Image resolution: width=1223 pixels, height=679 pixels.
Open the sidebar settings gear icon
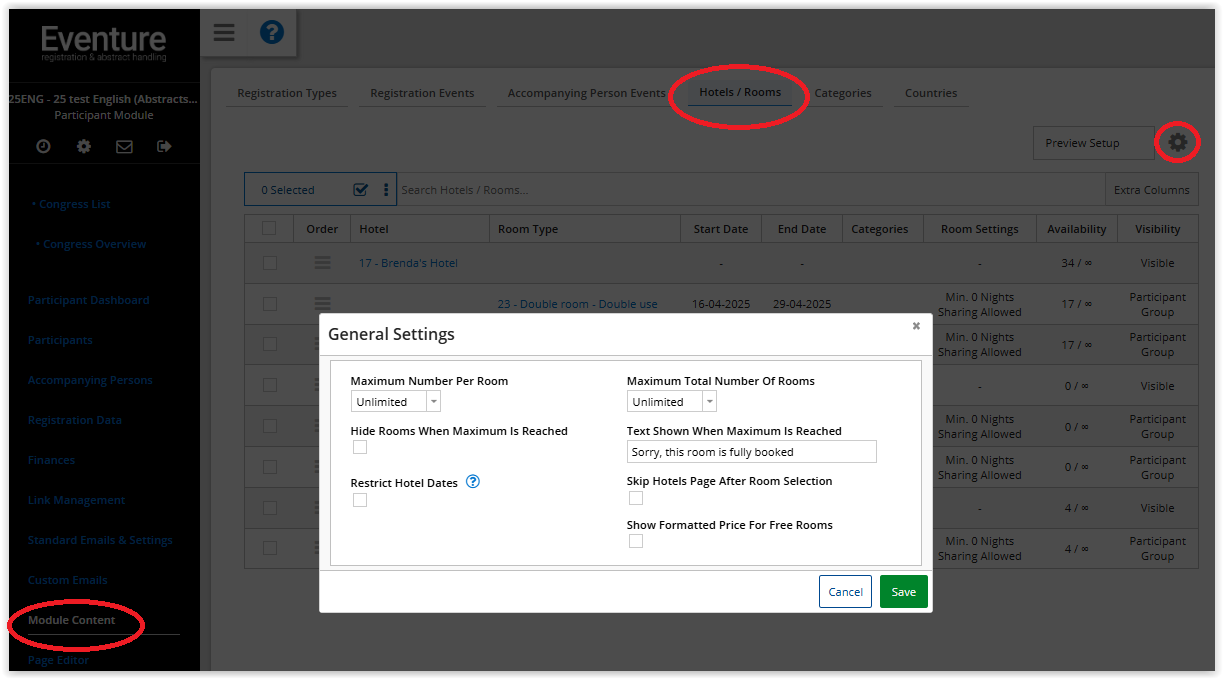[x=84, y=146]
